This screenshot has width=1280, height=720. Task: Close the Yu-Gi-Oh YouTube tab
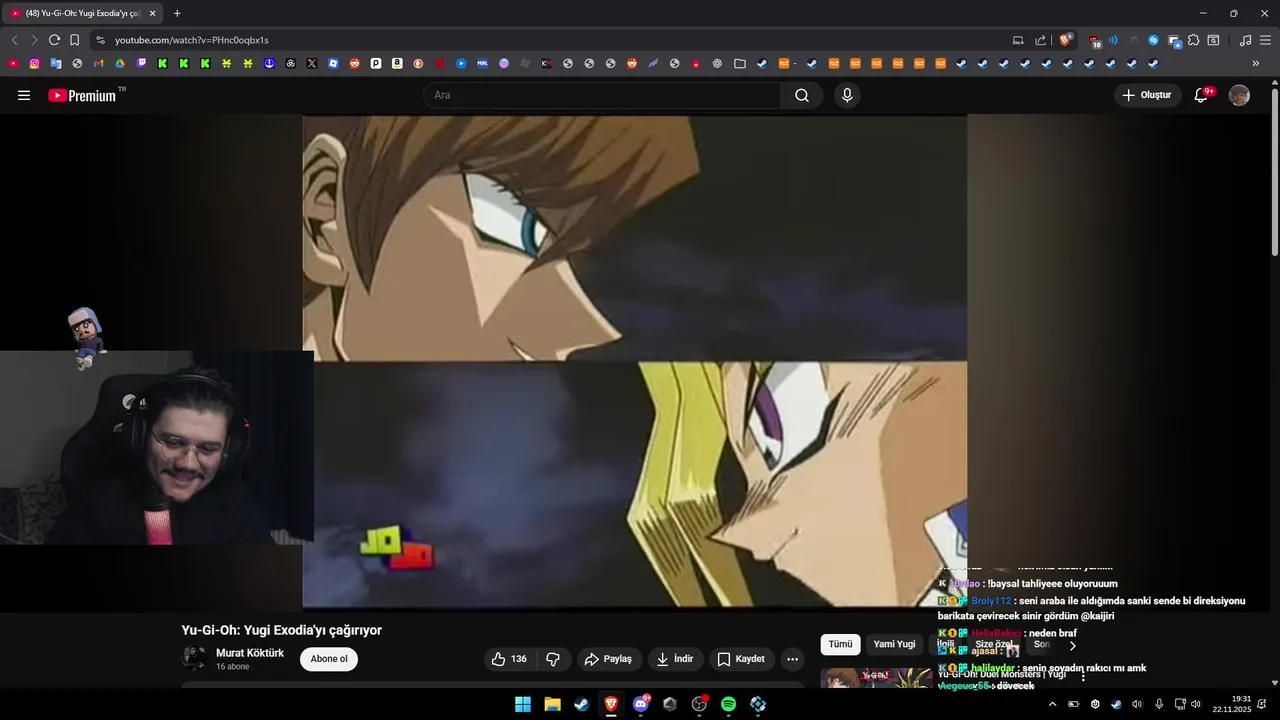point(152,13)
